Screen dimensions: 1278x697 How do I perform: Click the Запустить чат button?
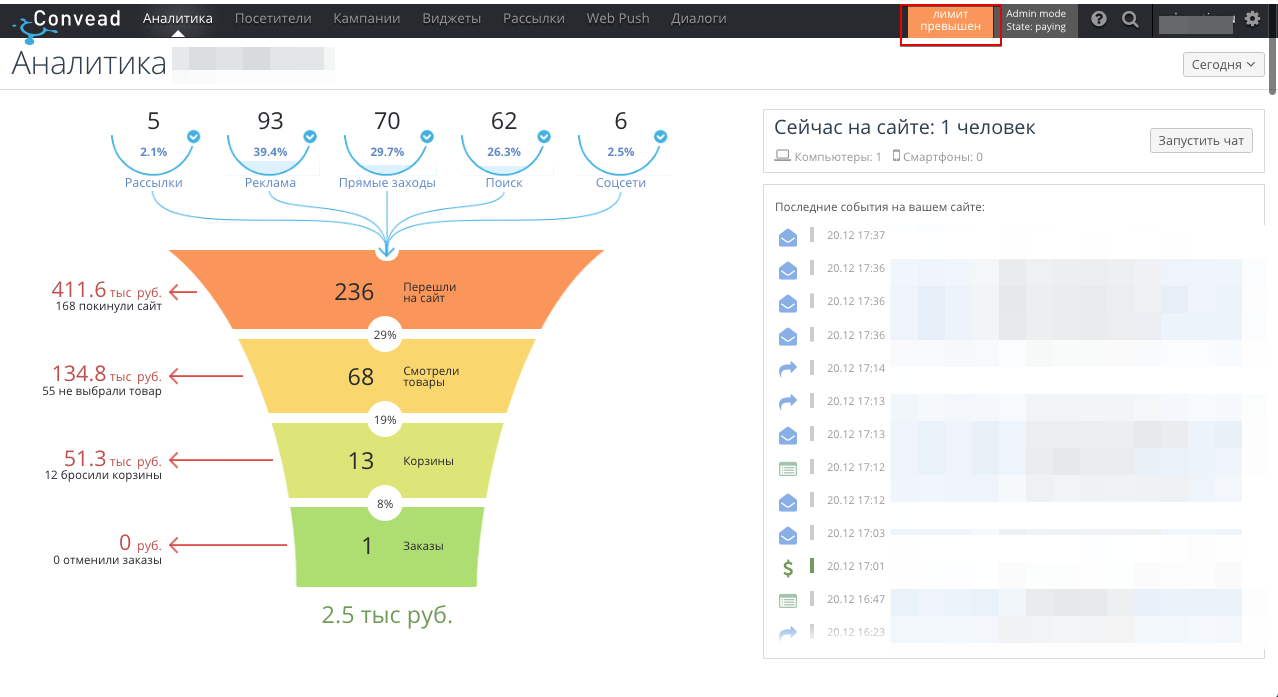(x=1200, y=141)
